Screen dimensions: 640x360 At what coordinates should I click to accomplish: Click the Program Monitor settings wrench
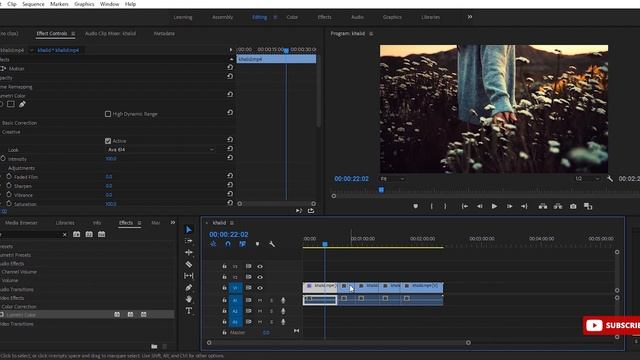(610, 179)
